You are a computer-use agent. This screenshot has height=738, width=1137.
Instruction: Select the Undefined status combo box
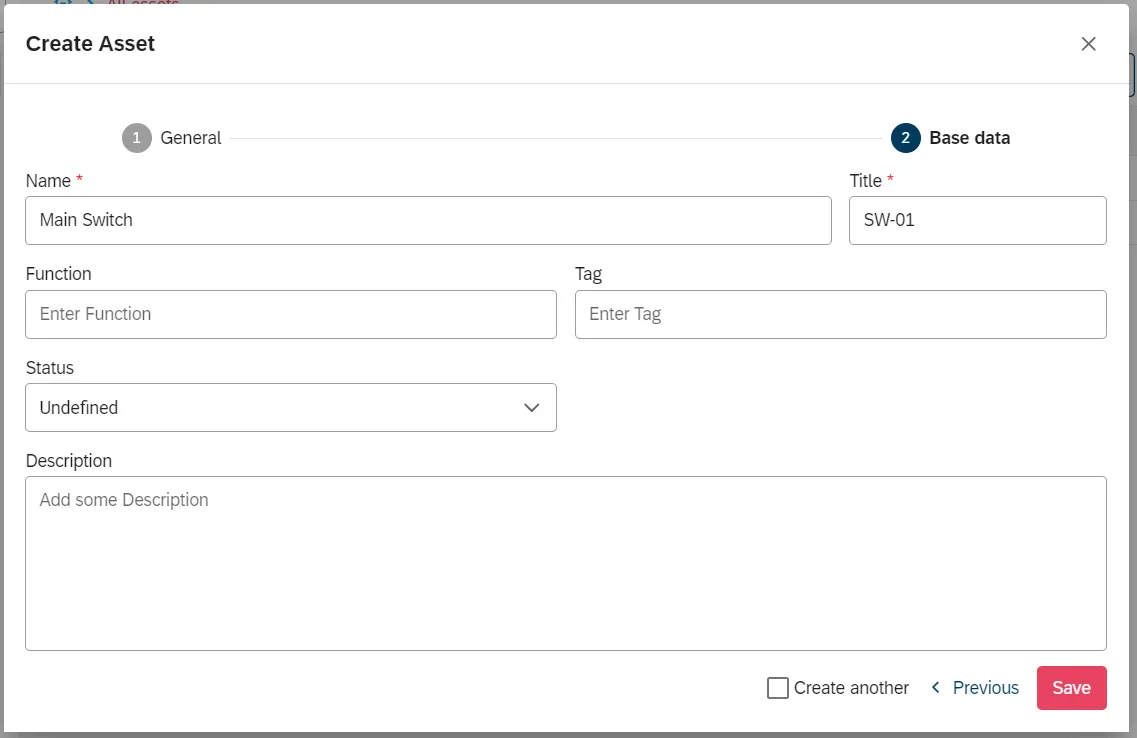[291, 407]
